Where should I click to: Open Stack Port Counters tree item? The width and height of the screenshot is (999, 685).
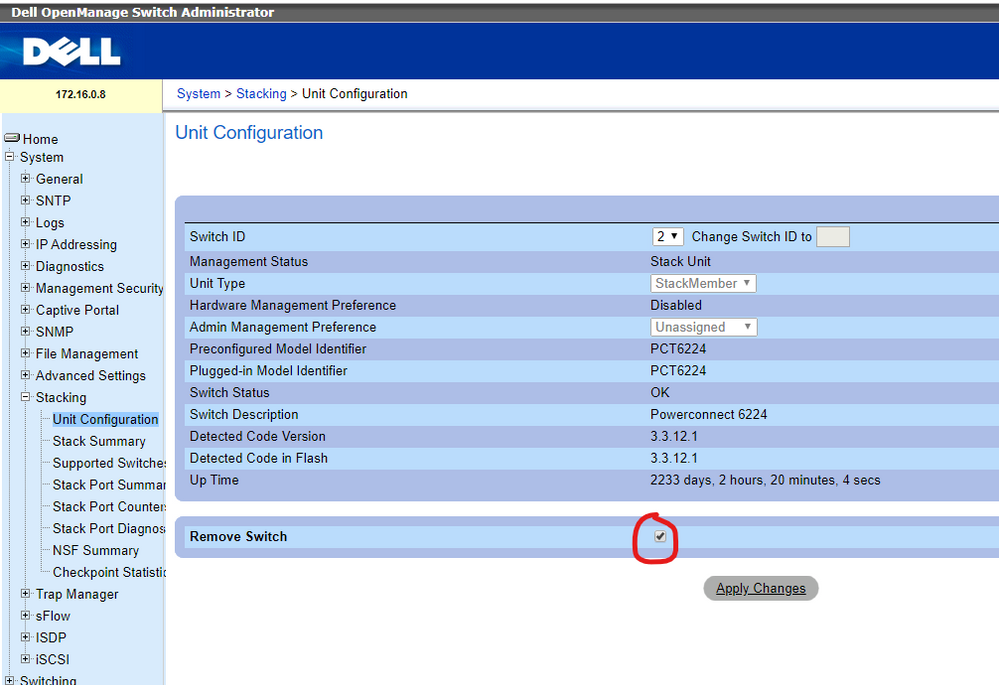[109, 507]
